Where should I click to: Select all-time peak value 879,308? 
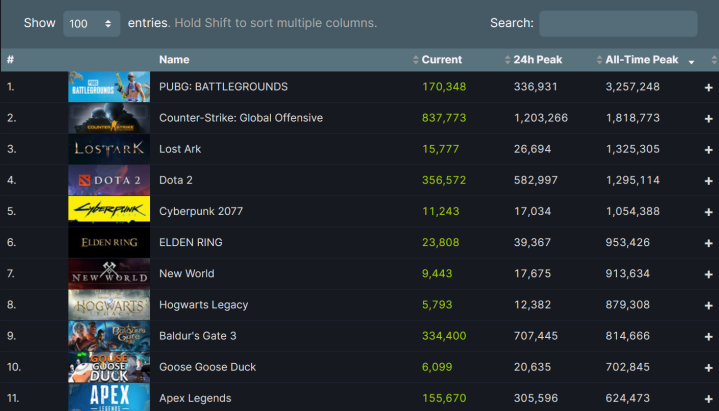[x=627, y=305]
